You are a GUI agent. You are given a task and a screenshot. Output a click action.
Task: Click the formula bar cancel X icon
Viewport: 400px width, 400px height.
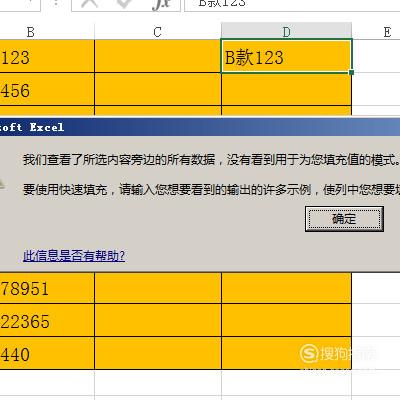90,3
